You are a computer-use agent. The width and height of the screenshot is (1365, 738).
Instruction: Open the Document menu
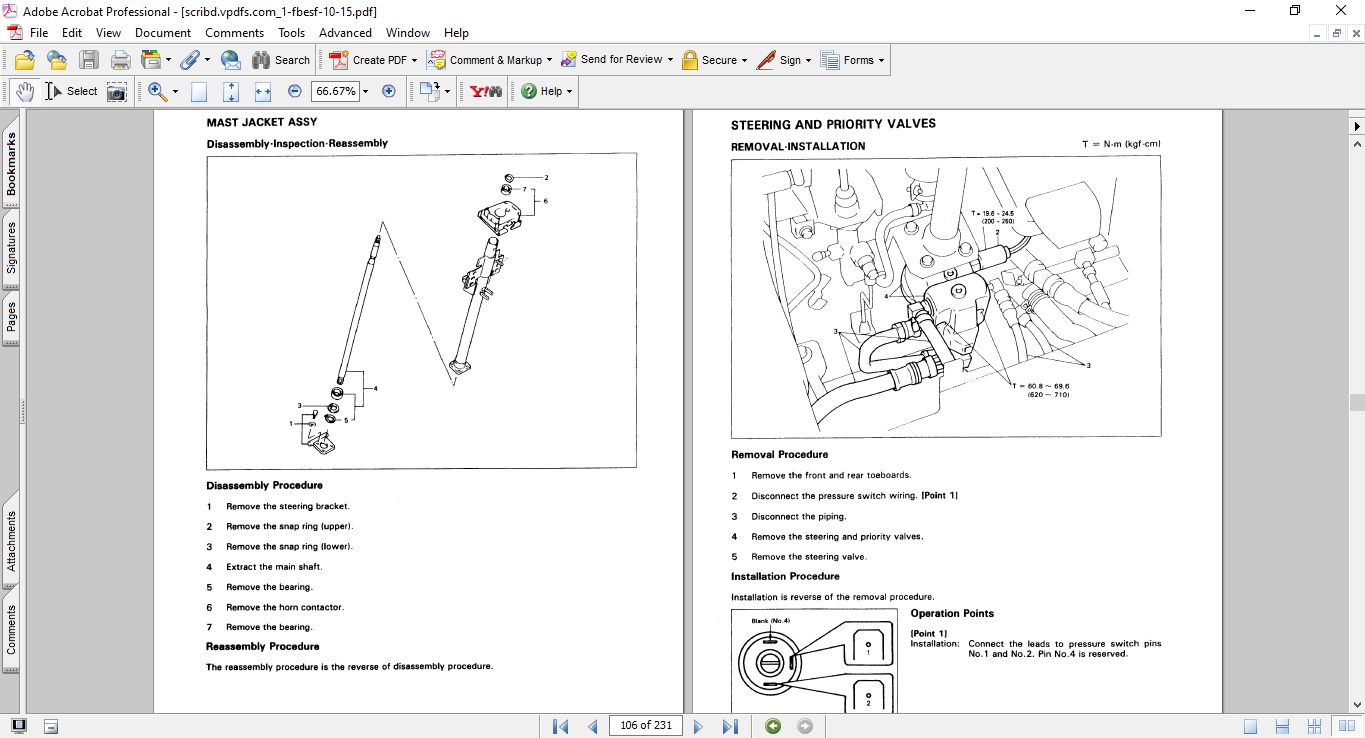tap(163, 33)
